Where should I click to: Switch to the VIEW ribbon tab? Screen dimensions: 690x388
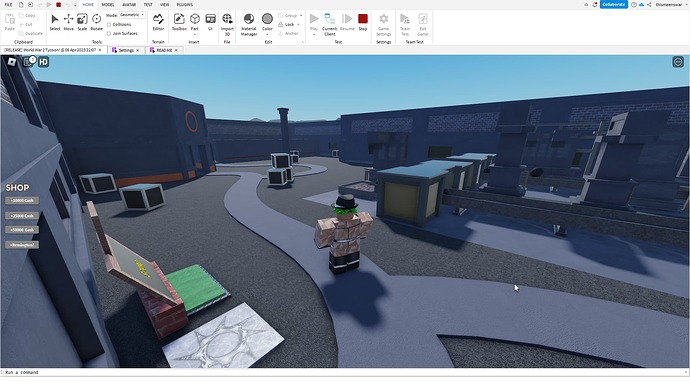pyautogui.click(x=165, y=4)
